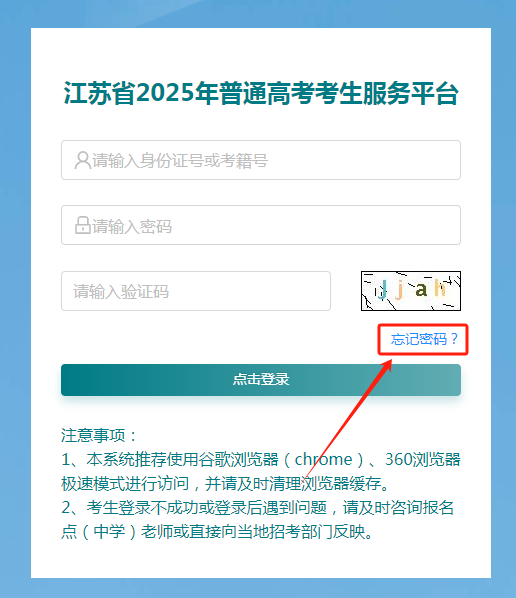This screenshot has height=598, width=516.
Task: Click the 江苏省2025年普通高考考生服务平台 heading
Action: pos(261,93)
